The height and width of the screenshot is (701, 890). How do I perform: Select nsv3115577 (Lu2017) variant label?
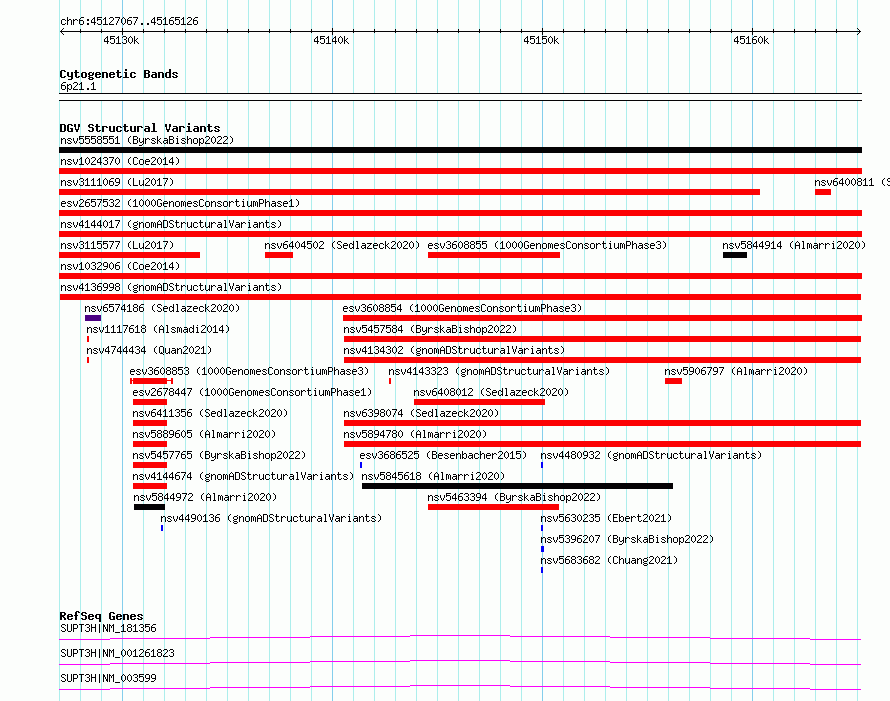tap(117, 245)
